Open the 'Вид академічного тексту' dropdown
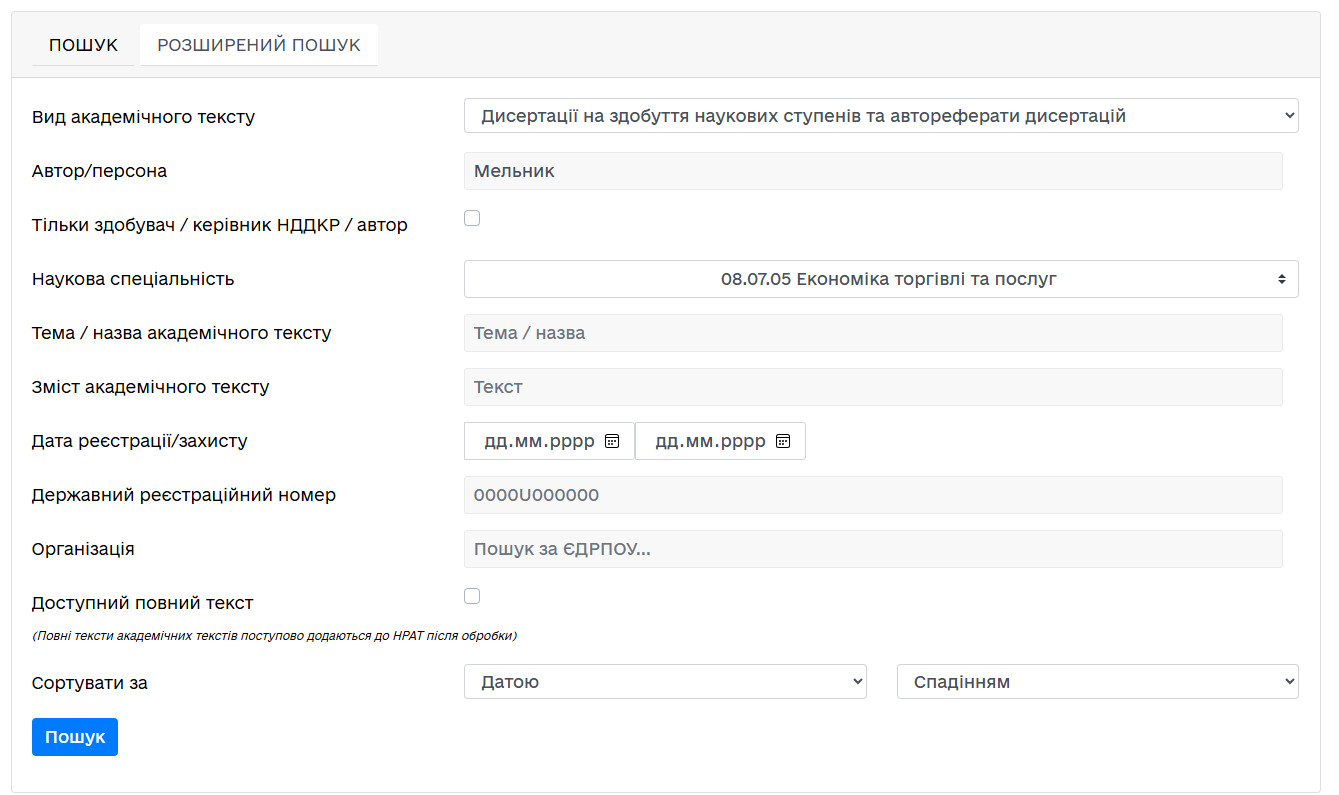1339x795 pixels. click(x=880, y=116)
